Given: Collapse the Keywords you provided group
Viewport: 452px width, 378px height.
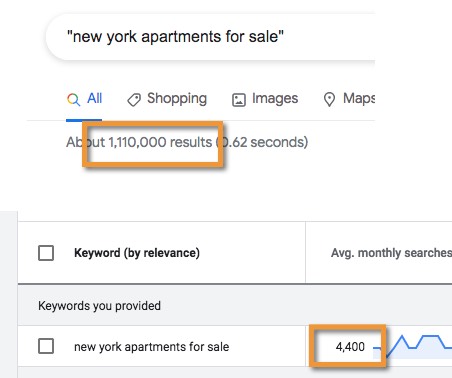Looking at the screenshot, I should coord(99,306).
